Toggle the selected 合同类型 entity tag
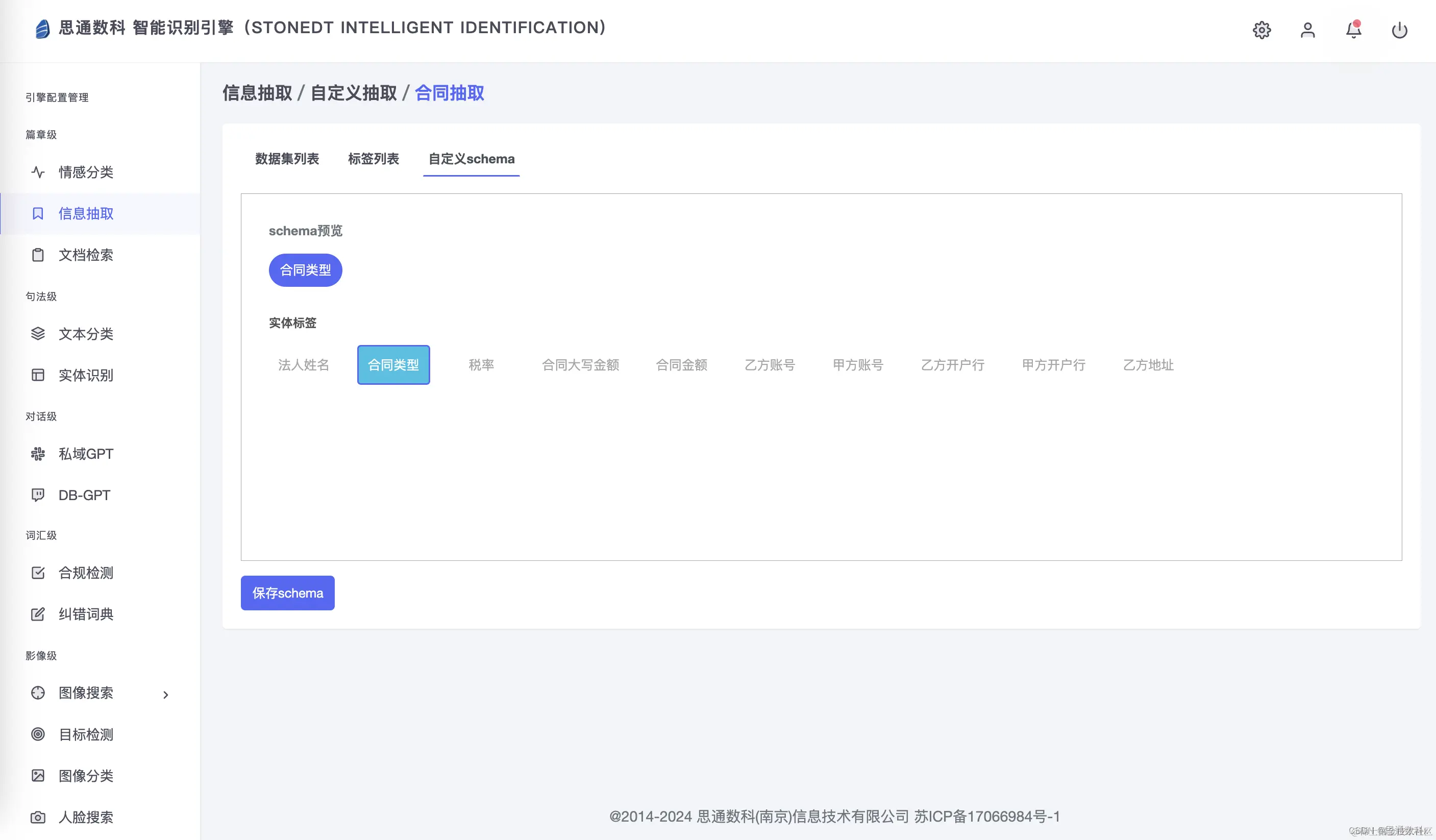 click(x=393, y=365)
